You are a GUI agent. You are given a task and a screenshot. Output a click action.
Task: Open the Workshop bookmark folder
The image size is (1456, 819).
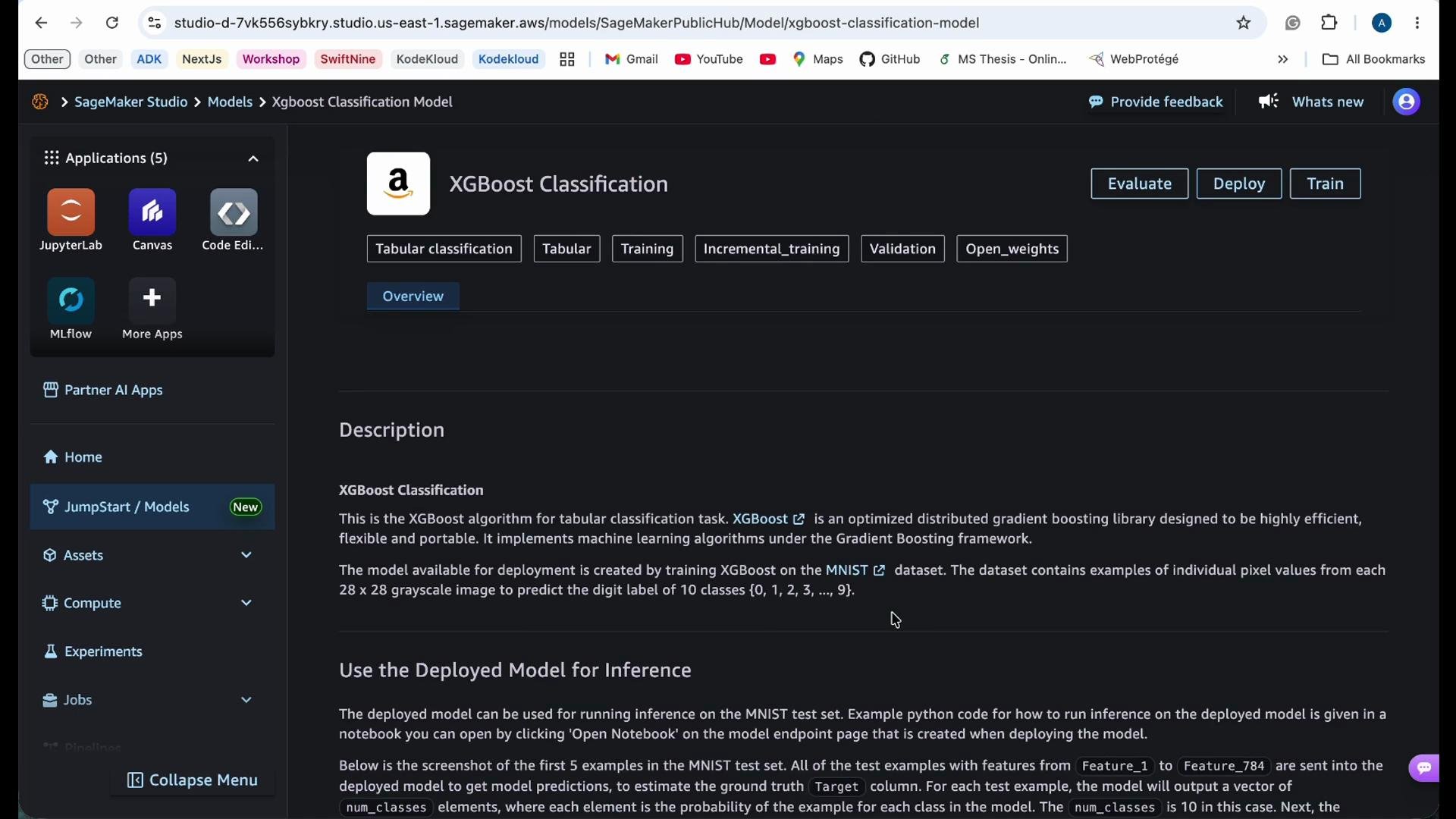(x=271, y=59)
